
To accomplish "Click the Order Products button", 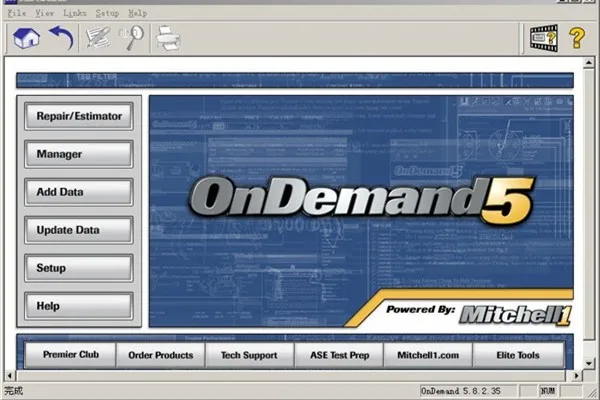I will (161, 355).
